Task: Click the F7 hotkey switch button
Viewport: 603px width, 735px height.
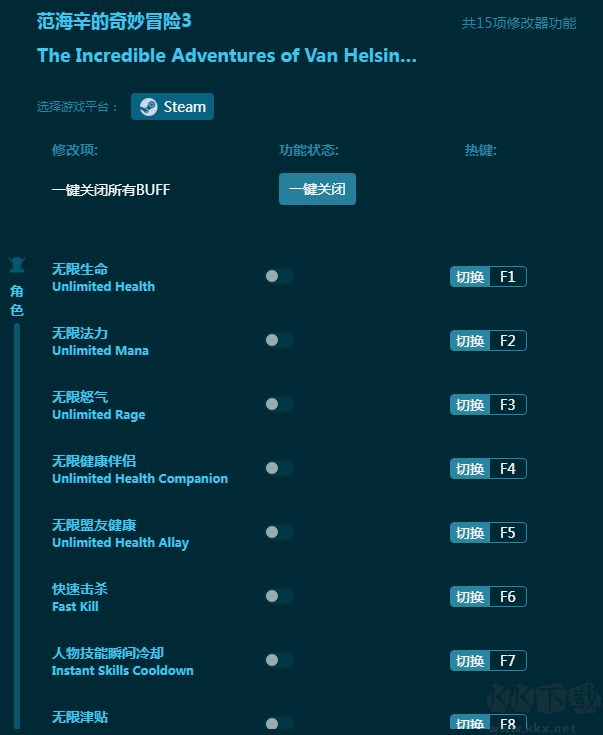Action: point(470,661)
